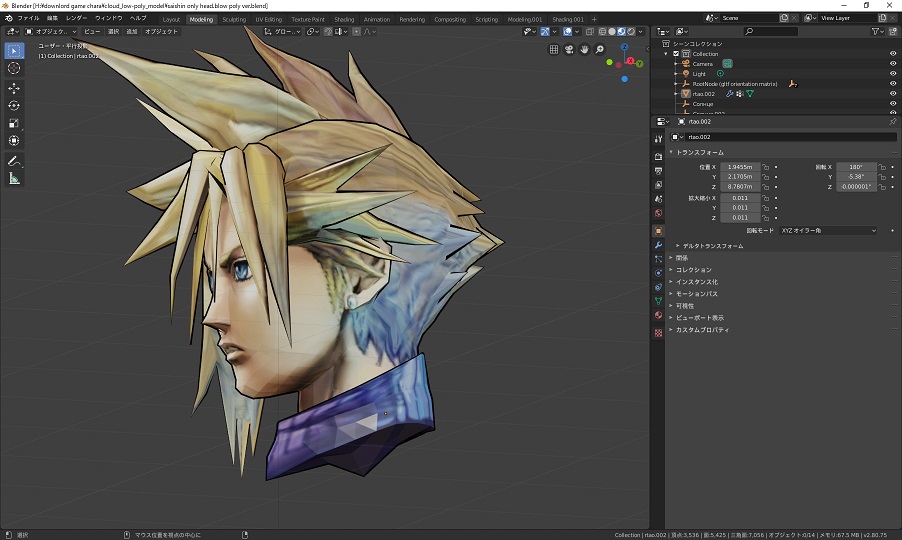Toggle snapping magnet in header
The height and width of the screenshot is (540, 902).
328,32
